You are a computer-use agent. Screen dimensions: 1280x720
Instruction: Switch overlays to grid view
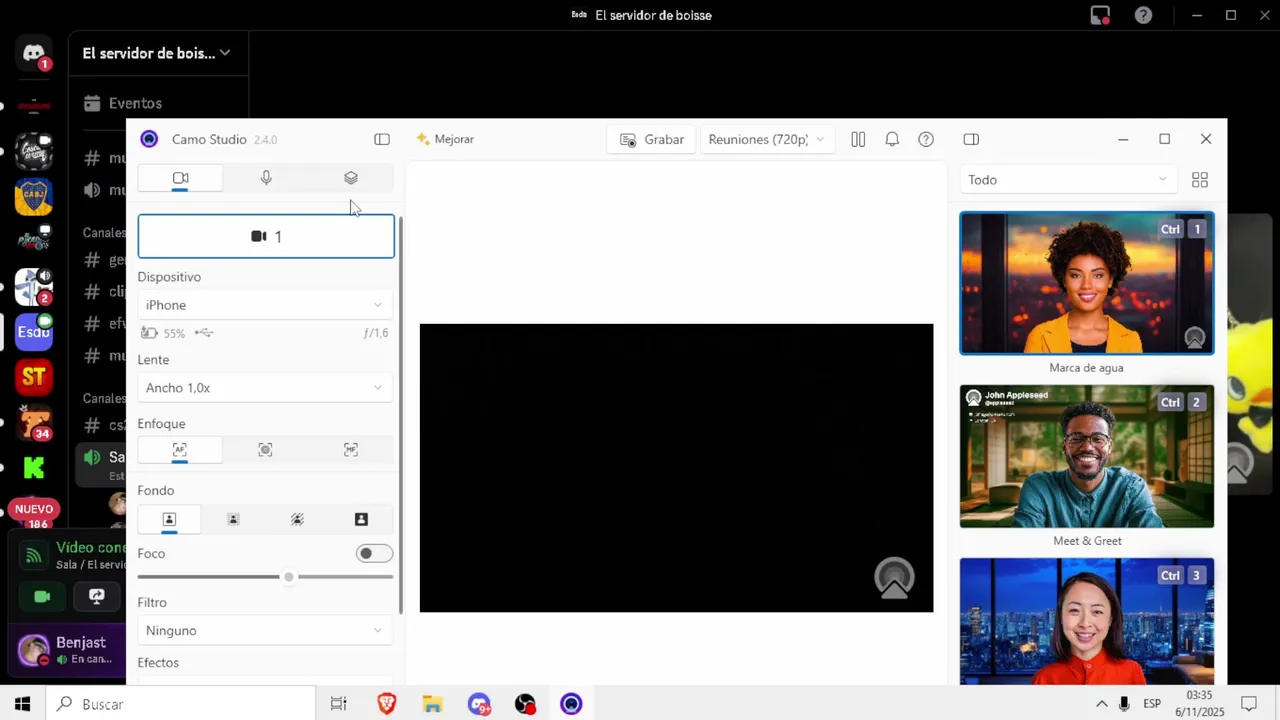tap(1200, 180)
